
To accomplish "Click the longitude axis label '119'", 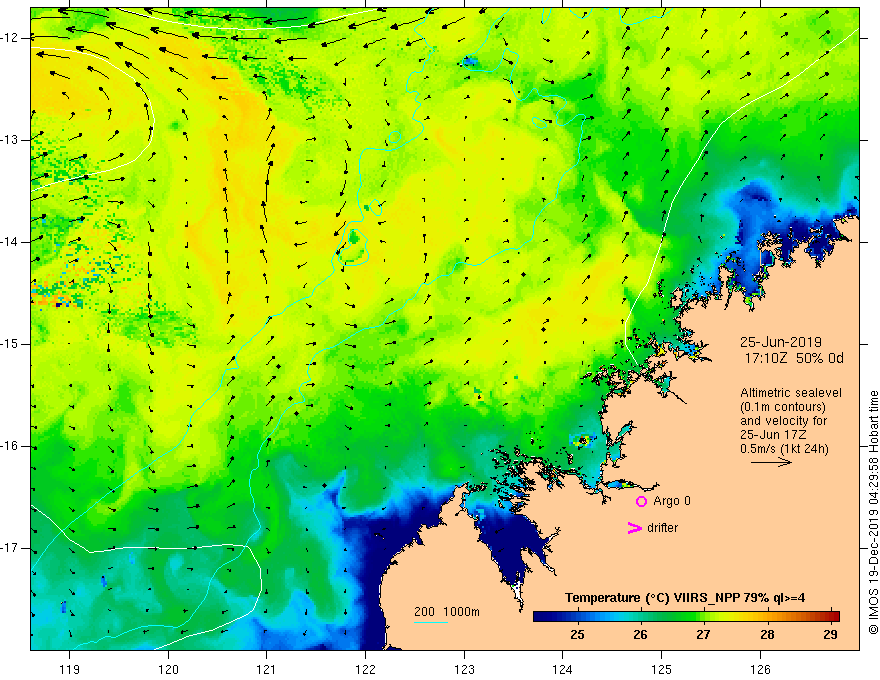I will pos(70,669).
